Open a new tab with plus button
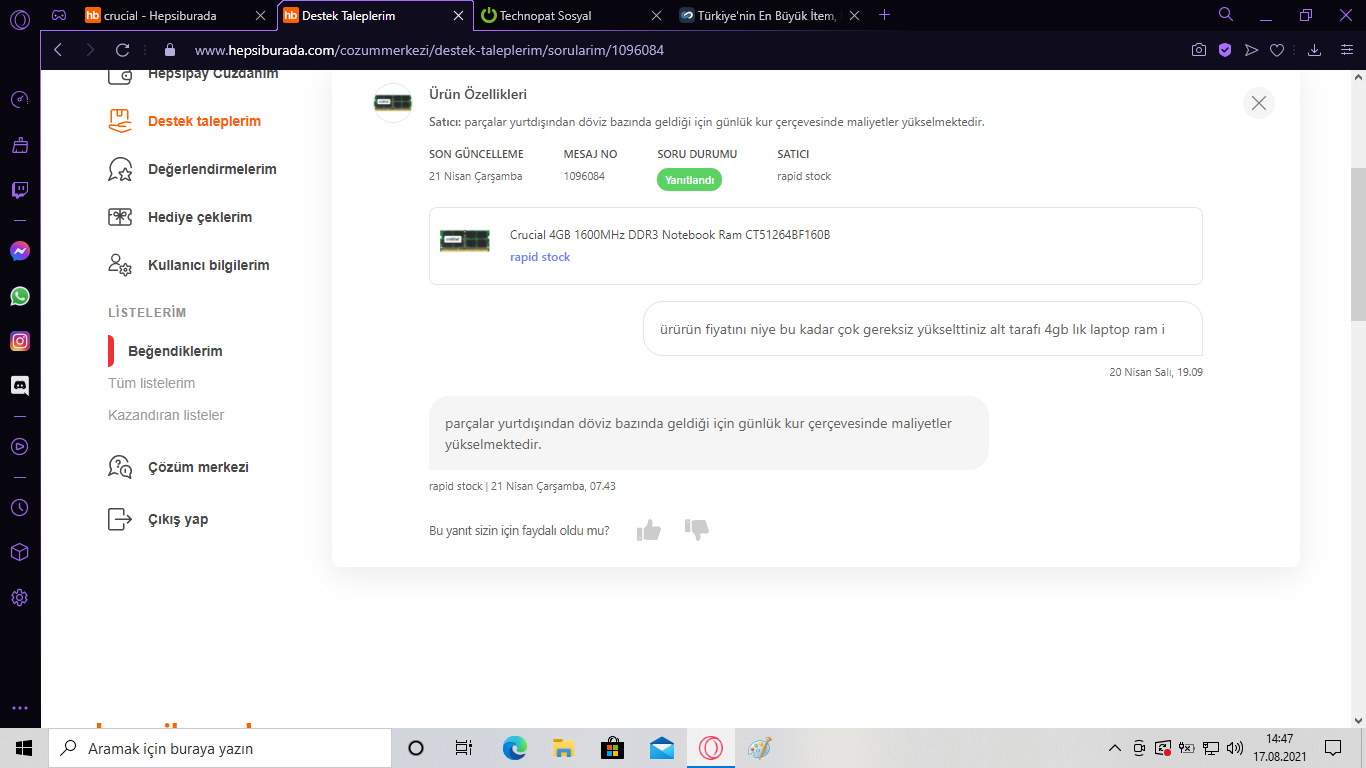 click(x=884, y=15)
